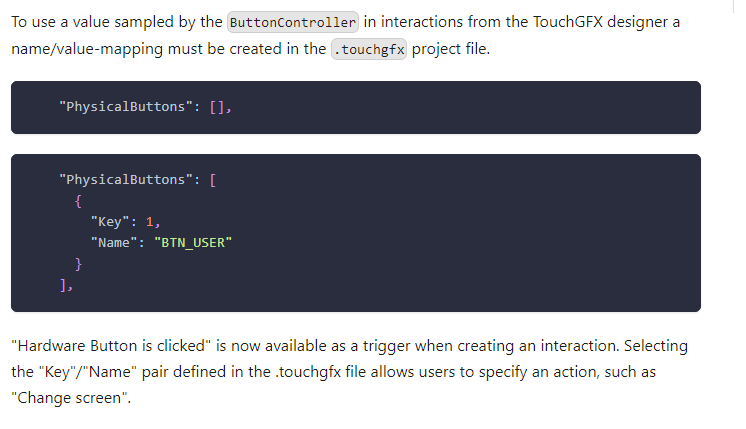This screenshot has width=746, height=429.
Task: Click the empty brackets in first code block
Action: 220,107
